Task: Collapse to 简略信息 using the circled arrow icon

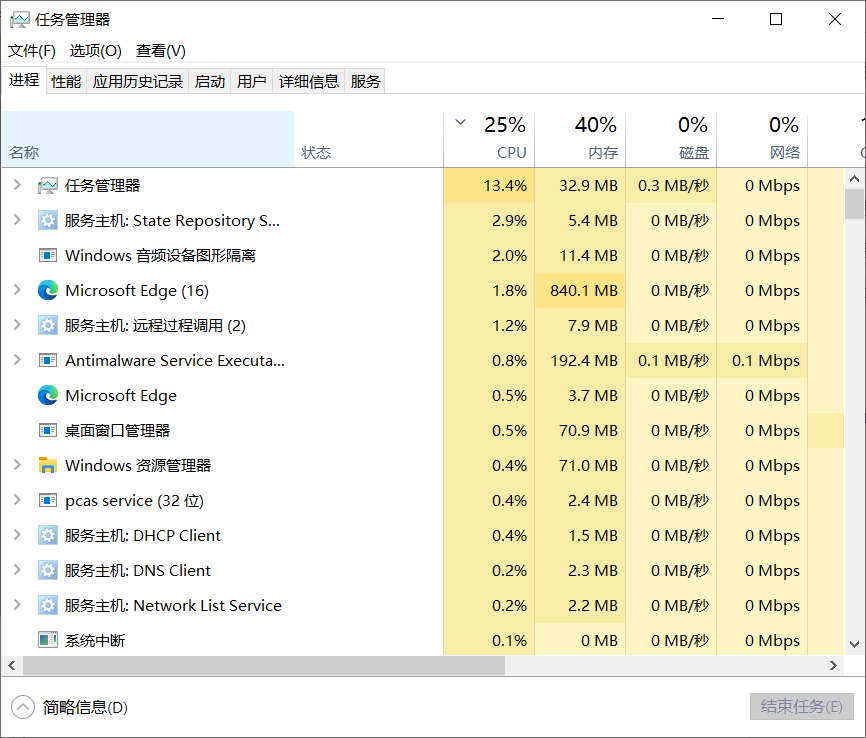Action: tap(23, 707)
